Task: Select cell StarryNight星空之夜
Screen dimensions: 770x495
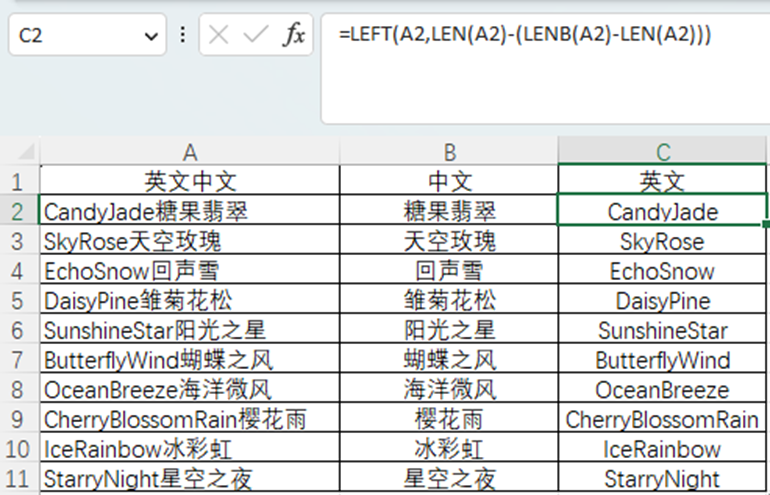Action: [190, 478]
